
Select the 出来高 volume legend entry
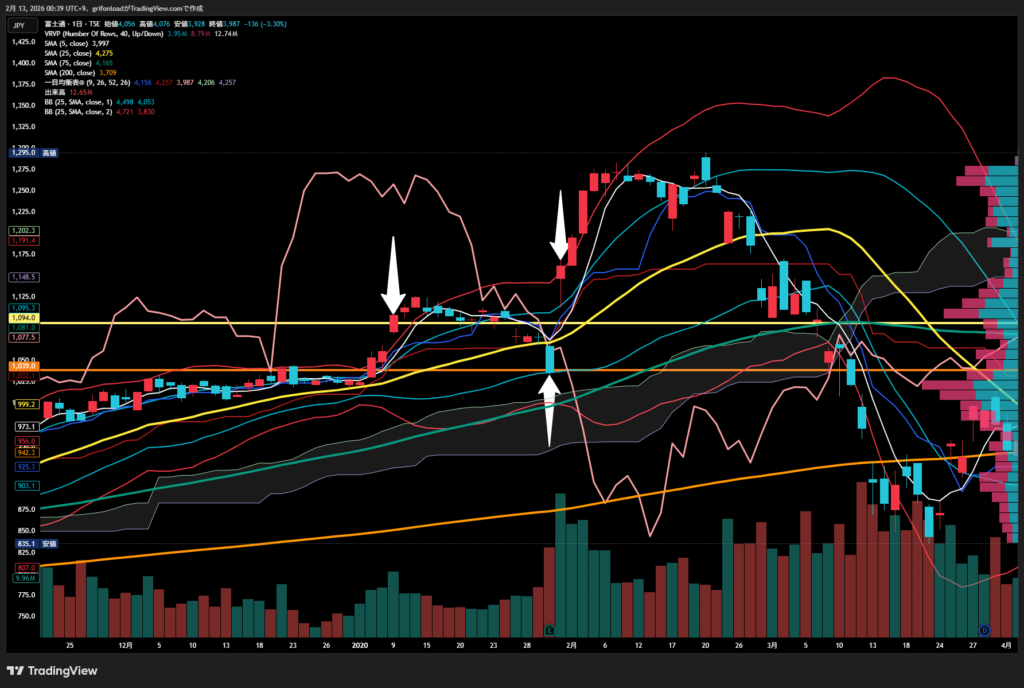coord(55,93)
